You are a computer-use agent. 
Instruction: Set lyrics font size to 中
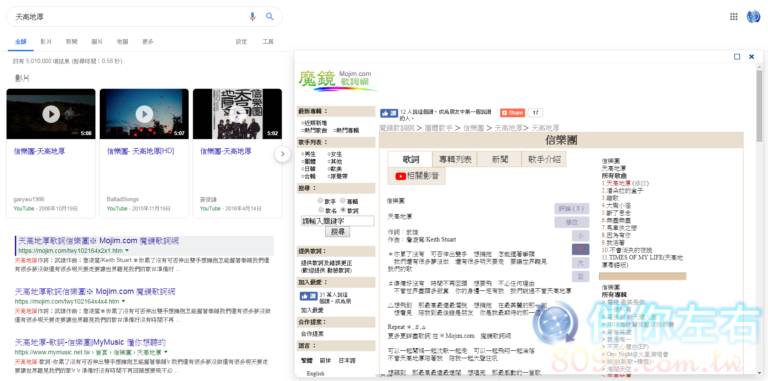pos(580,249)
